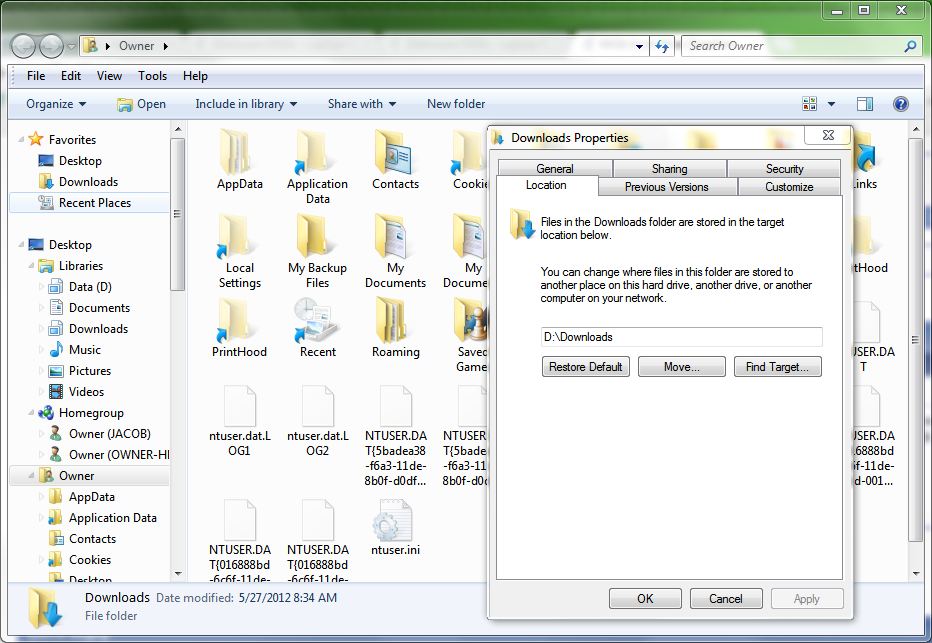The image size is (932, 643).
Task: Click Cancel in Downloads Properties
Action: [726, 598]
